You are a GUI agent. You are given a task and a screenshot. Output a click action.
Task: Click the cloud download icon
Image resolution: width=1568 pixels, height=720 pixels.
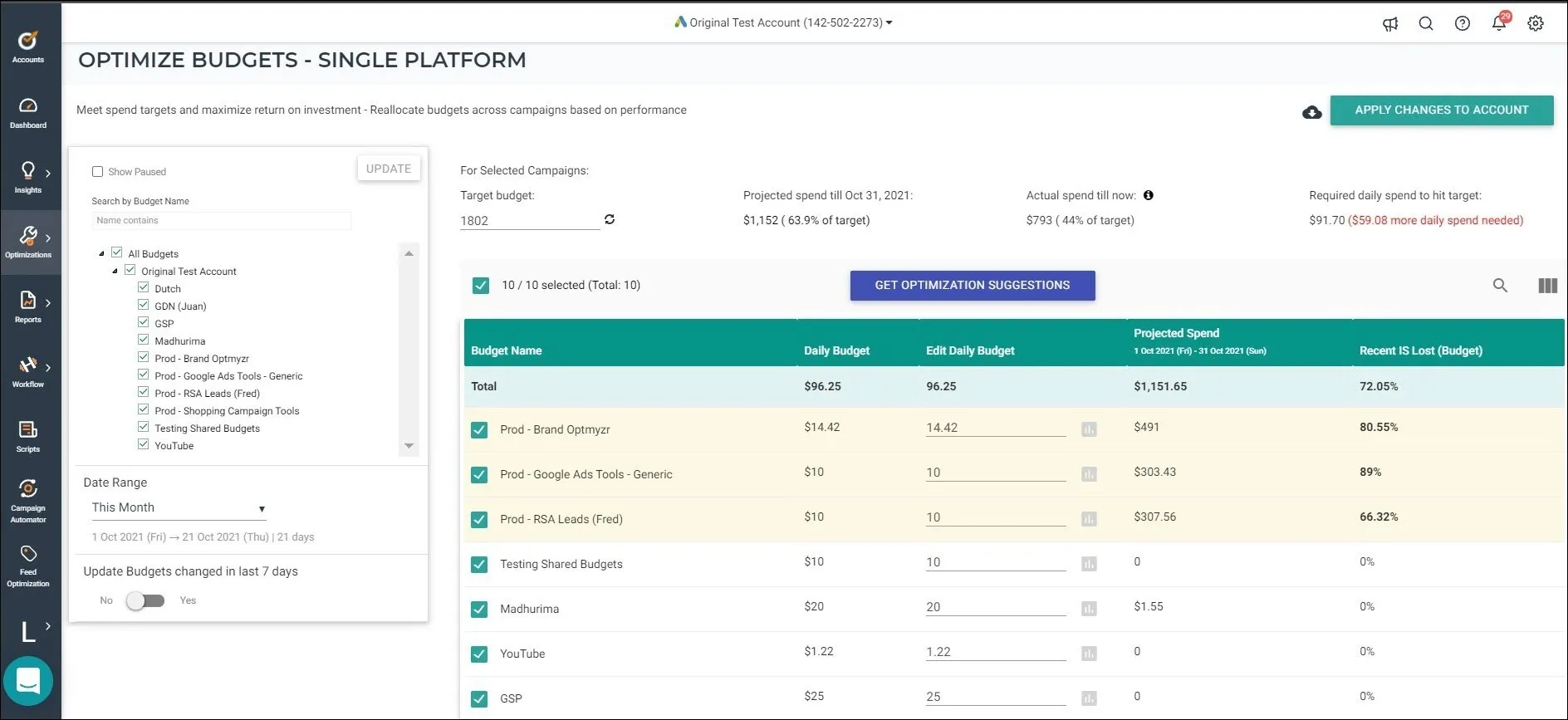click(x=1312, y=112)
